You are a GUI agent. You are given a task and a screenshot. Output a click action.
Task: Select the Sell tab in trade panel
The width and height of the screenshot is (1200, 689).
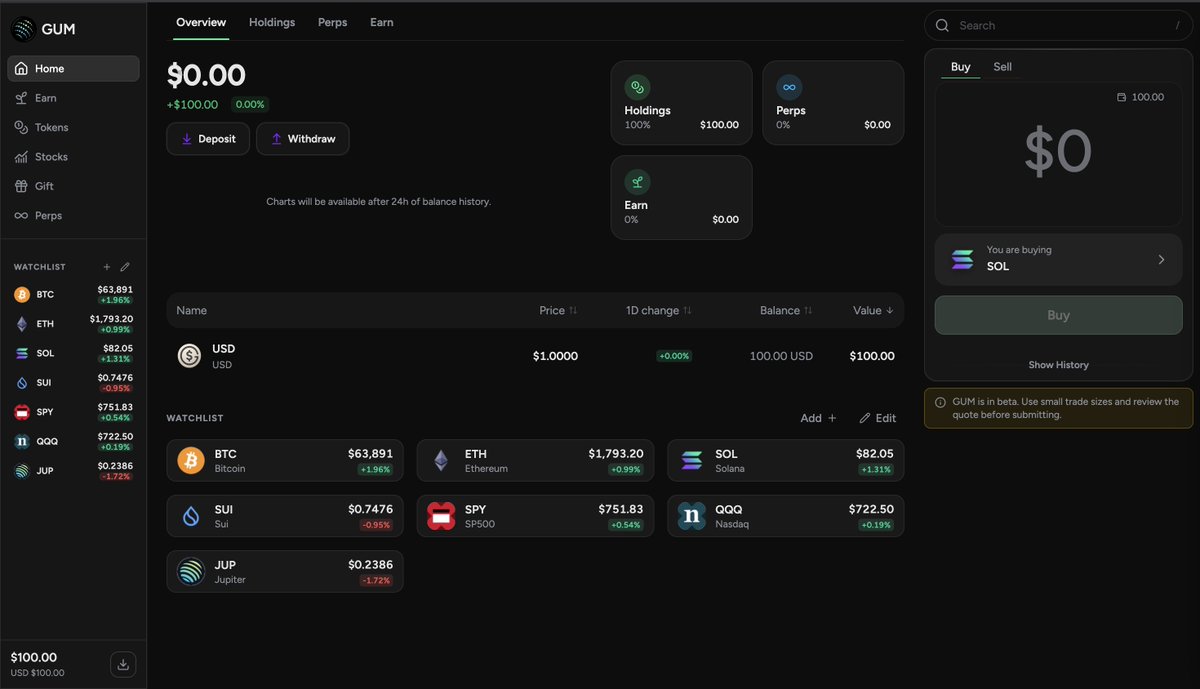[1002, 67]
